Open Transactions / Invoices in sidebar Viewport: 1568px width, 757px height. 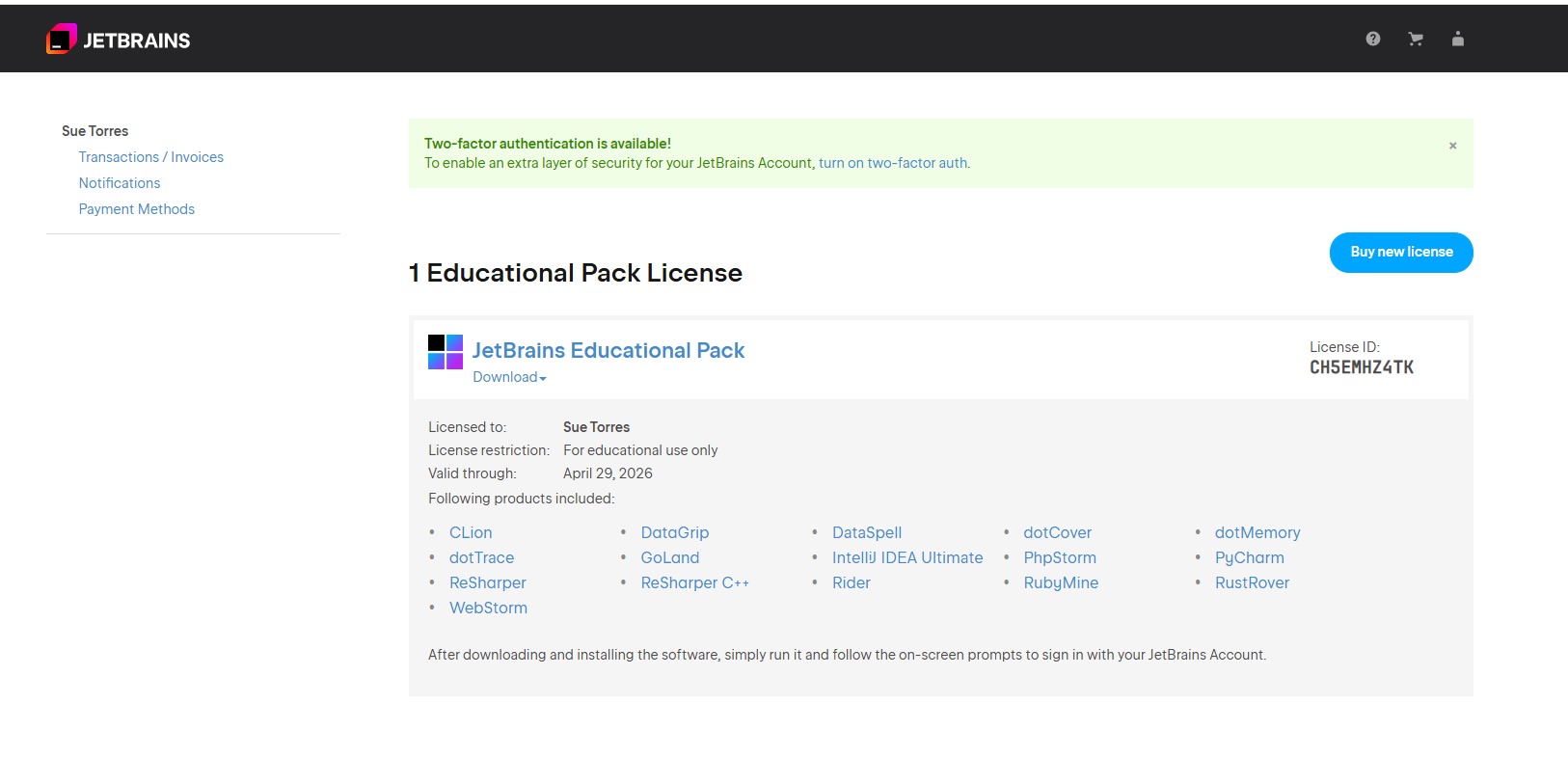tap(150, 157)
